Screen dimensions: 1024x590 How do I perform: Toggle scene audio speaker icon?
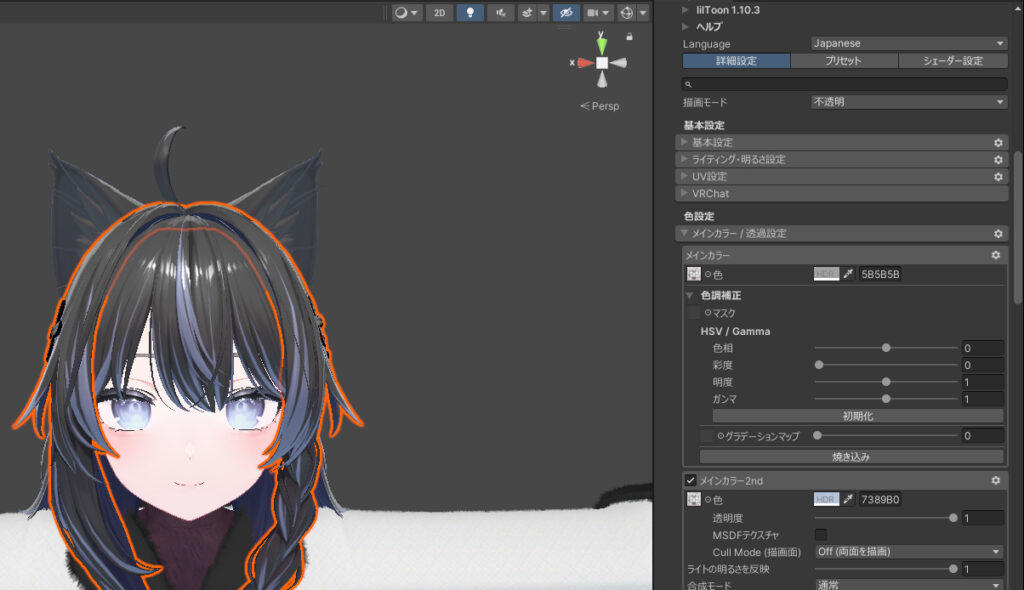tap(500, 13)
